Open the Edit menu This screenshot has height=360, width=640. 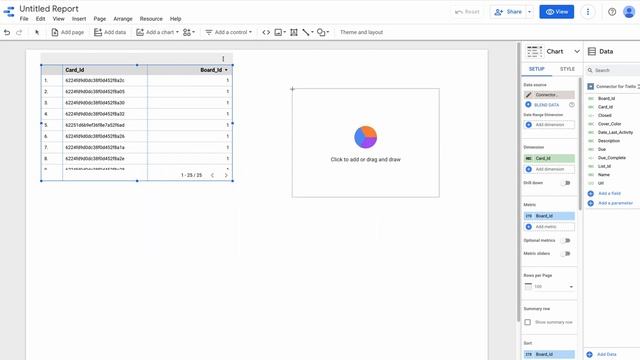click(40, 19)
